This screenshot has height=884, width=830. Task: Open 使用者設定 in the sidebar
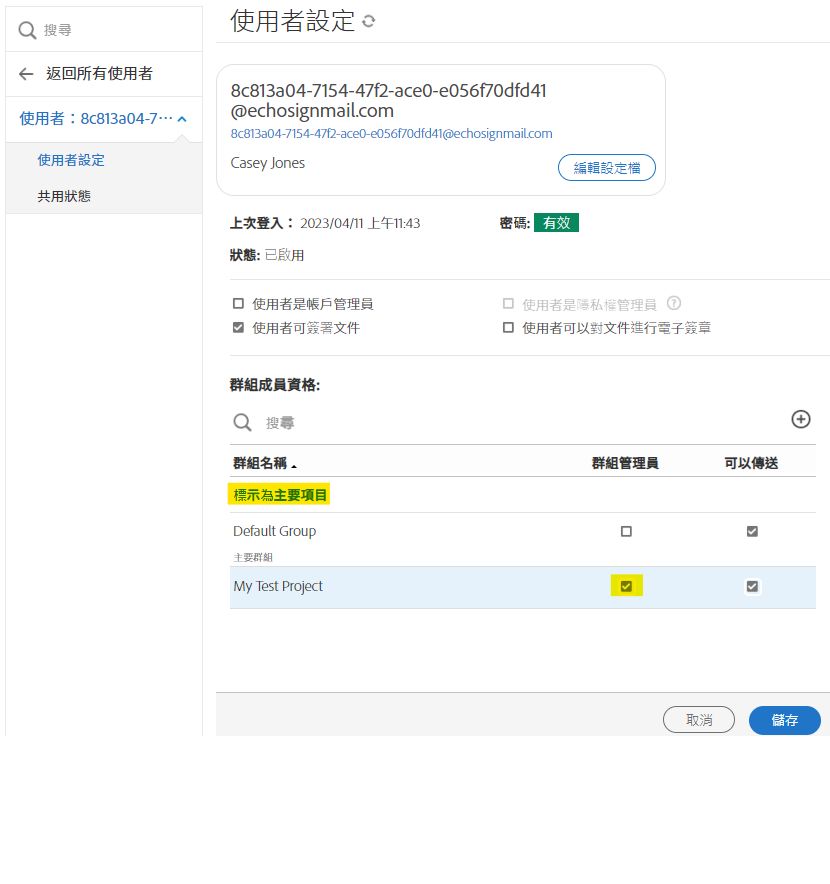[x=71, y=160]
